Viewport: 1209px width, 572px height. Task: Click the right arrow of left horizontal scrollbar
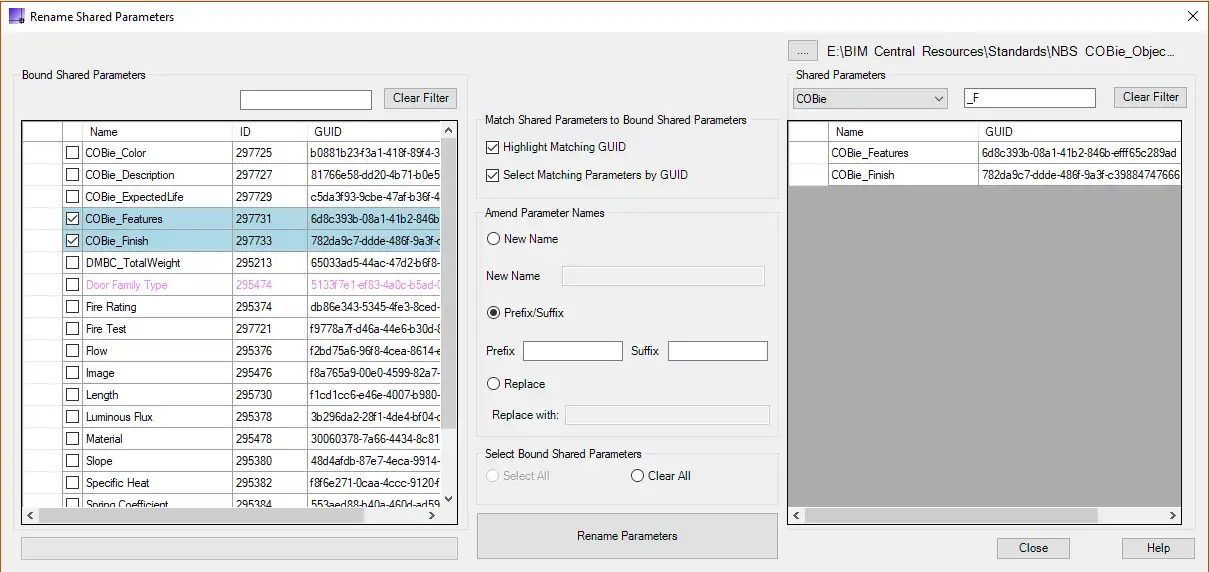432,516
